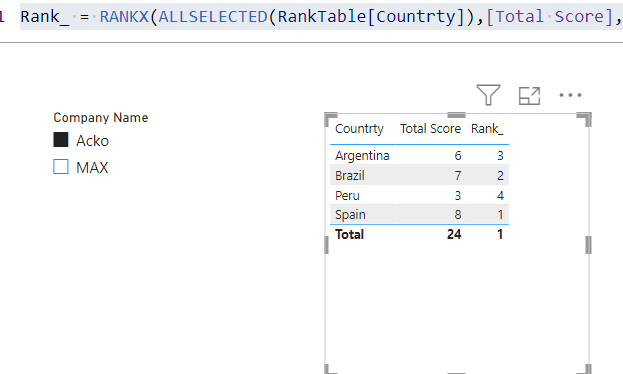Click the RANKX function in formula
The image size is (623, 374).
[124, 17]
